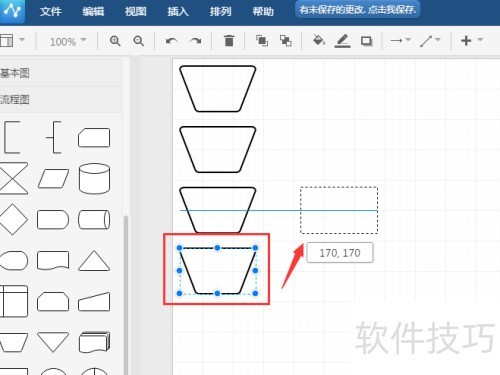Click the zoom in magnifier icon
This screenshot has height=375, width=500.
click(x=115, y=41)
